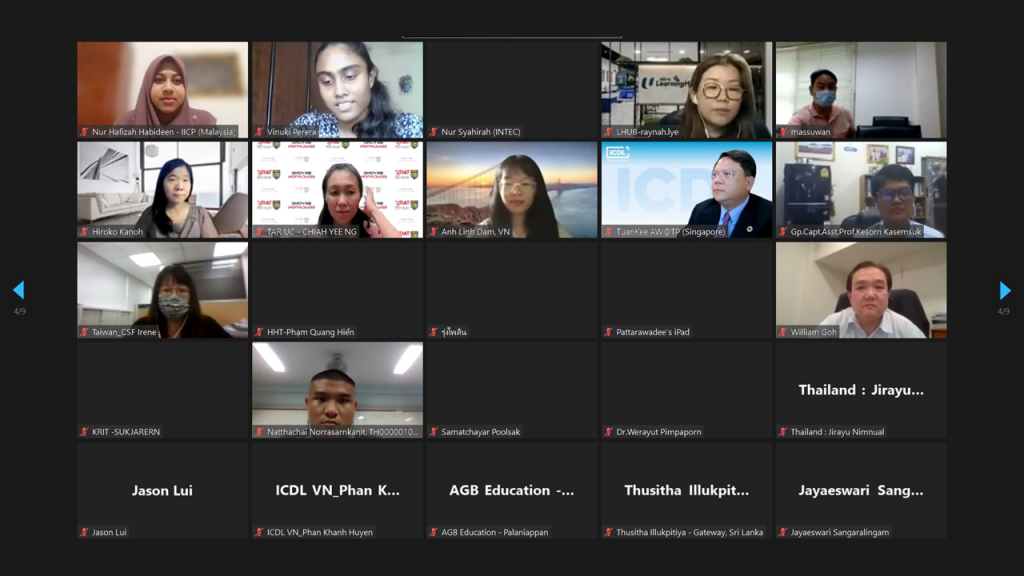Viewport: 1024px width, 576px height.
Task: Select ICDL VN_Phan Khanh Huyen tile
Action: coord(338,490)
